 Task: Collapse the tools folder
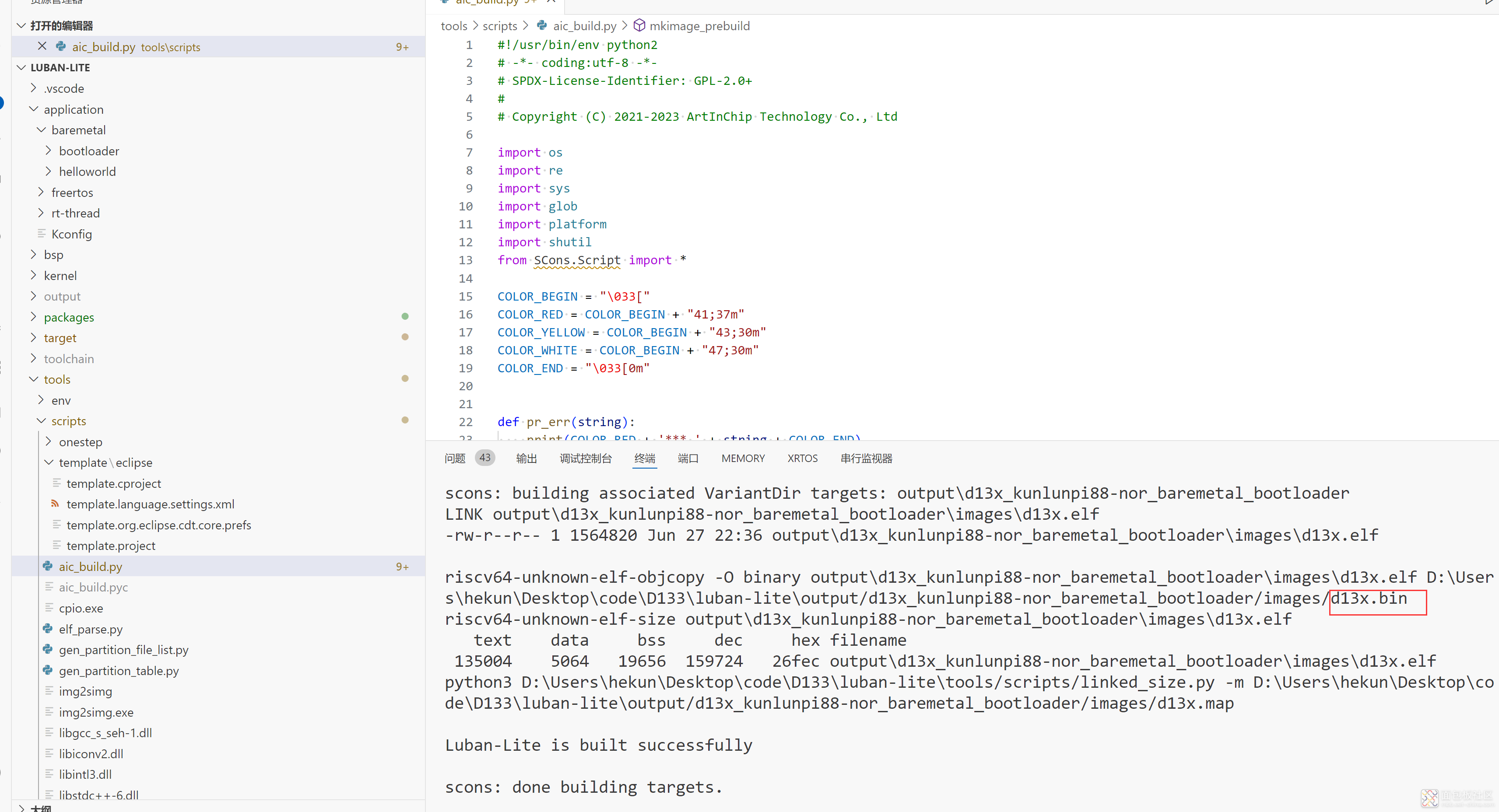[33, 379]
